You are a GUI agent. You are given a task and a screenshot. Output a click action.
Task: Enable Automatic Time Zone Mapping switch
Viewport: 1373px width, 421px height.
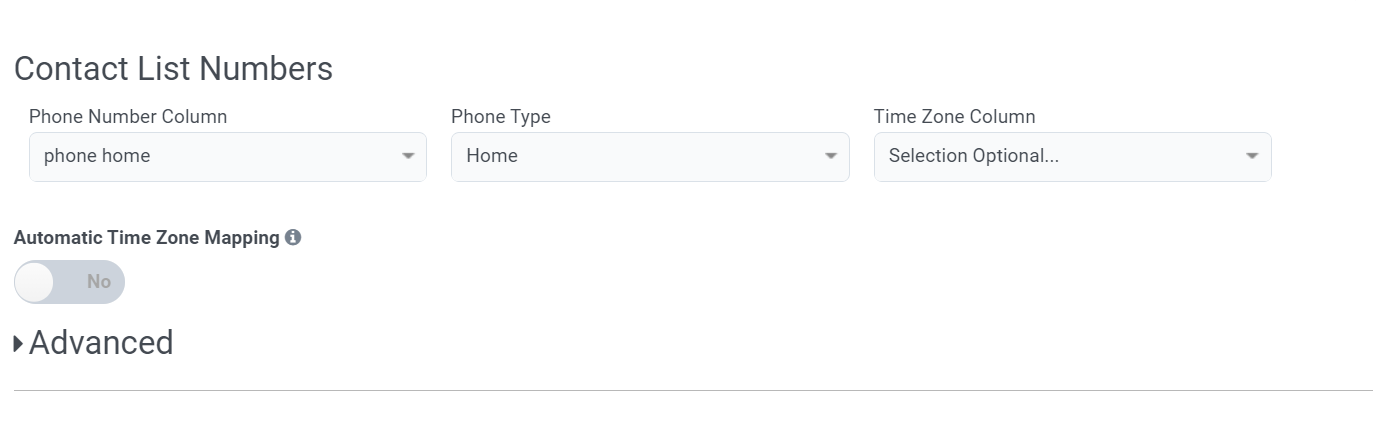coord(69,282)
